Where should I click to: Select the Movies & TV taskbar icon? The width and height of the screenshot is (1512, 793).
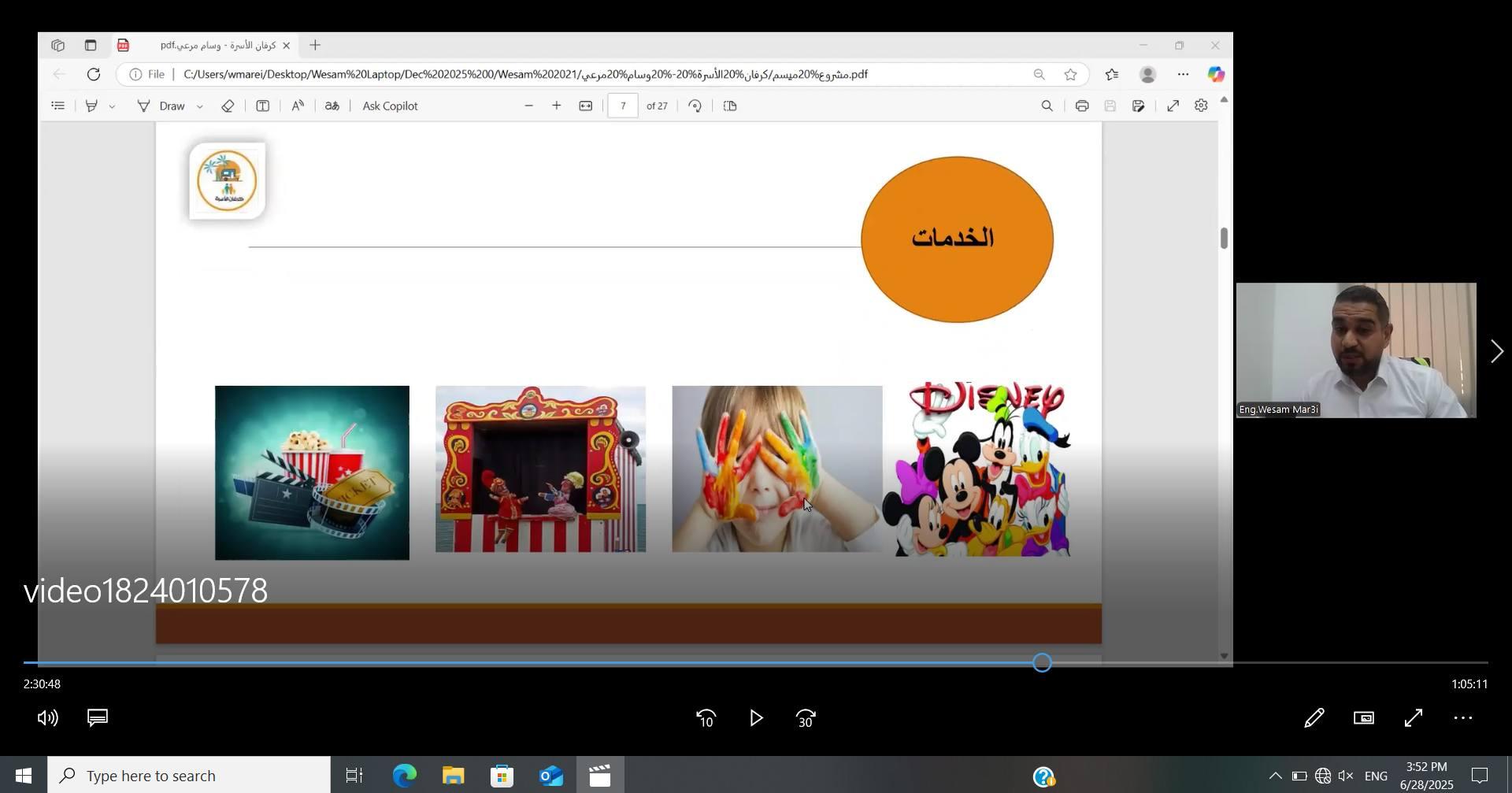pos(600,776)
